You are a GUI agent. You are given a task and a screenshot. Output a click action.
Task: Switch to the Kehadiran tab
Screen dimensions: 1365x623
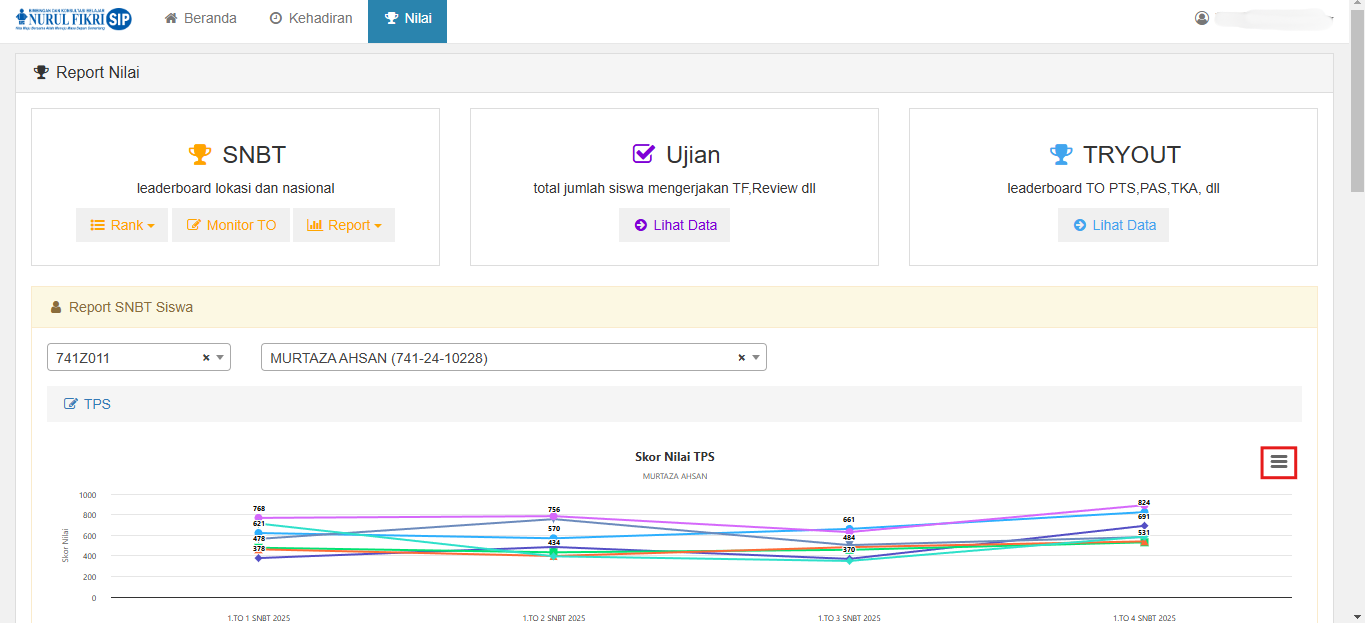coord(310,18)
